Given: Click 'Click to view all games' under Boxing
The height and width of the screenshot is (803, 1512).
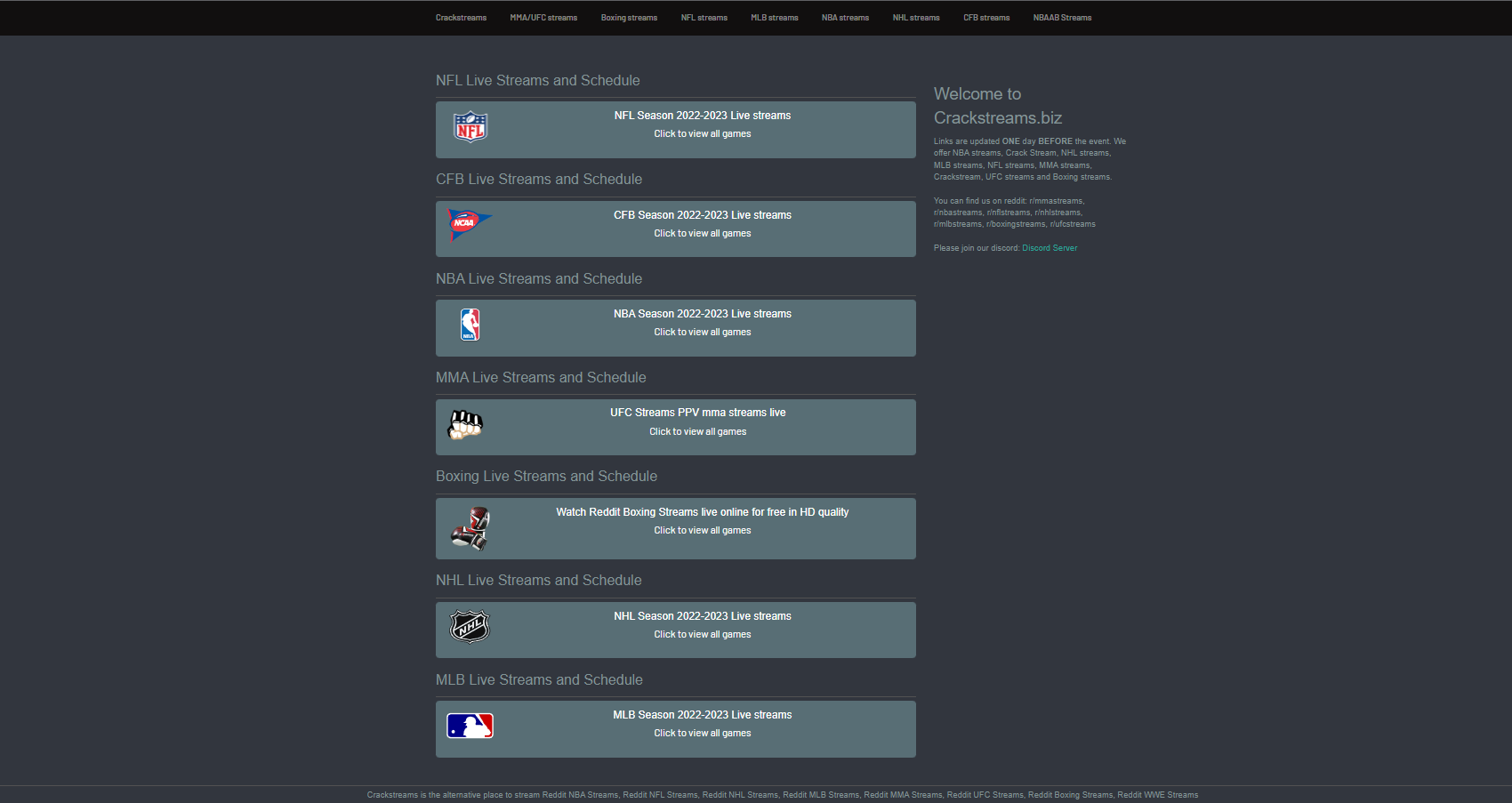Looking at the screenshot, I should pyautogui.click(x=703, y=531).
